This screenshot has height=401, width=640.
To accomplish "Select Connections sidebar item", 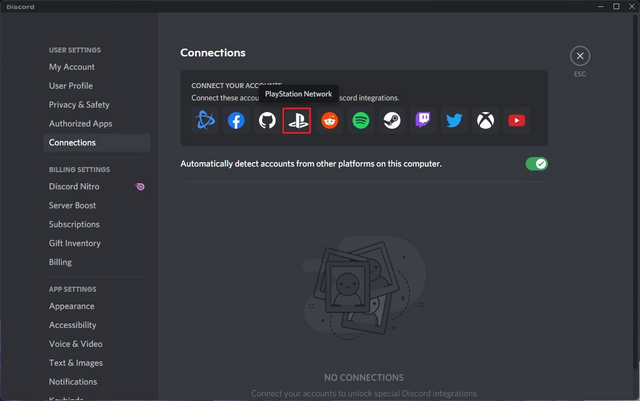I will point(97,143).
